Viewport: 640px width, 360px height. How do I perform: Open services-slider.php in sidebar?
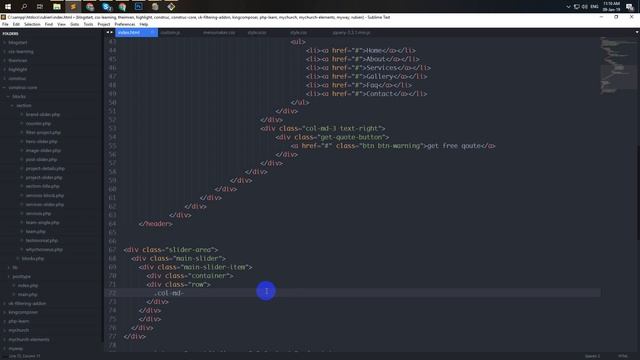tap(44, 204)
